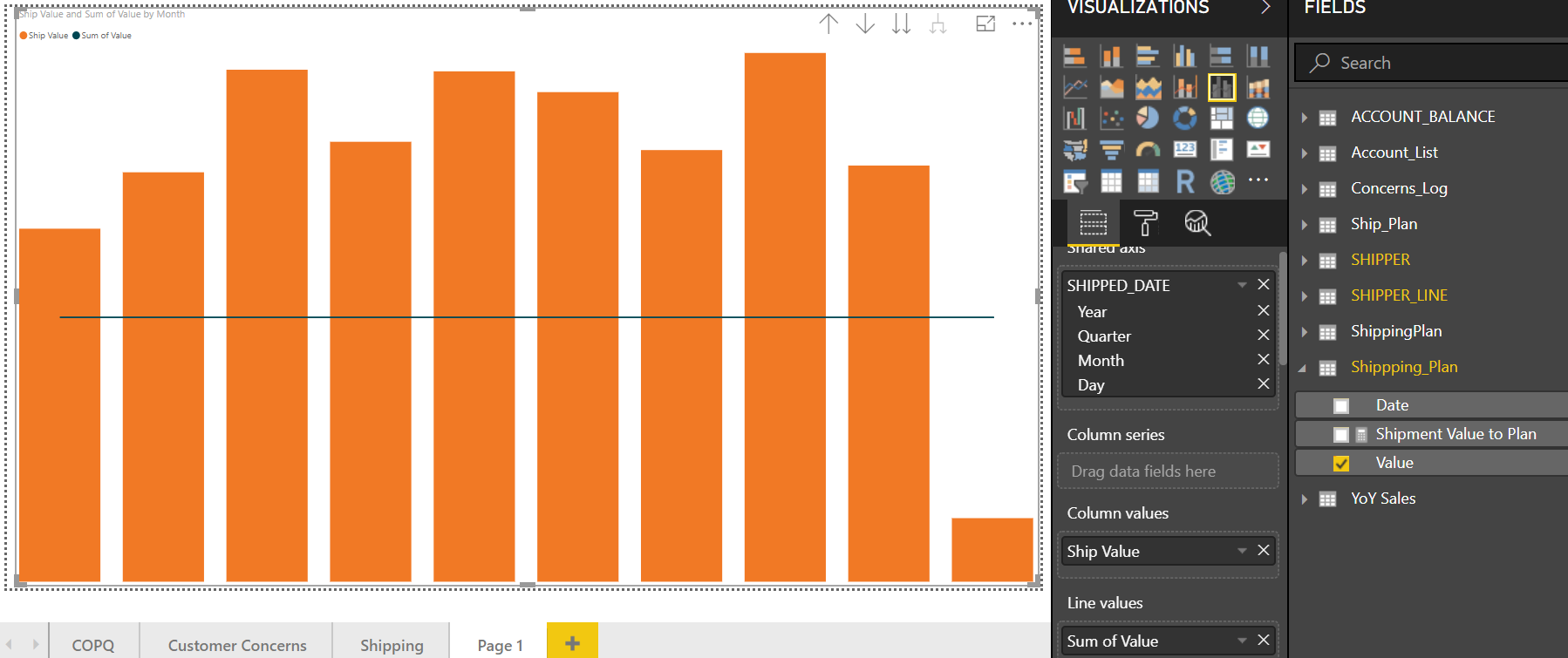Viewport: 1568px width, 658px height.
Task: Open chart in Focus mode
Action: point(985,24)
